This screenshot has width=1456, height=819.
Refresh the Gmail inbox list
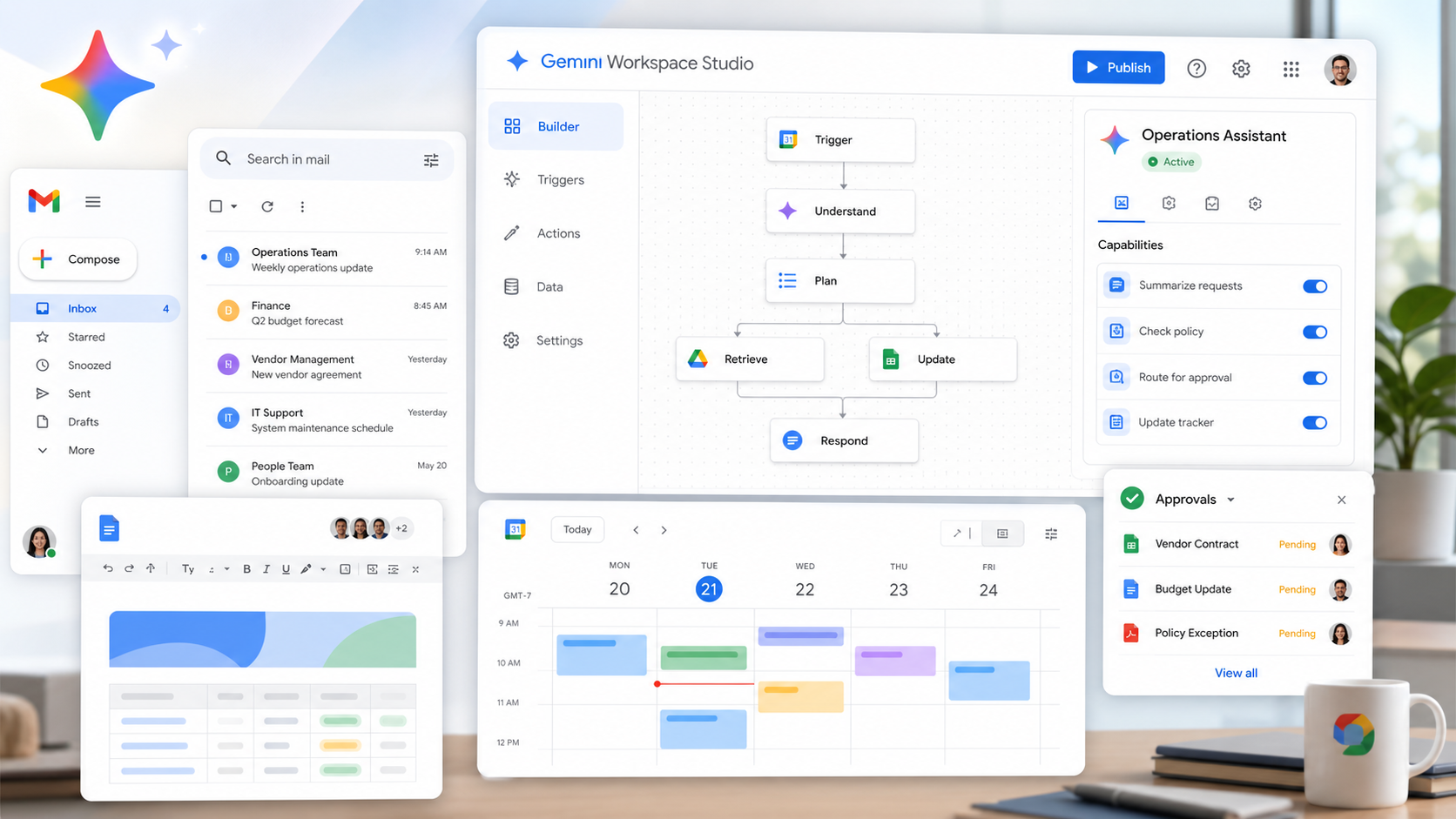point(267,206)
